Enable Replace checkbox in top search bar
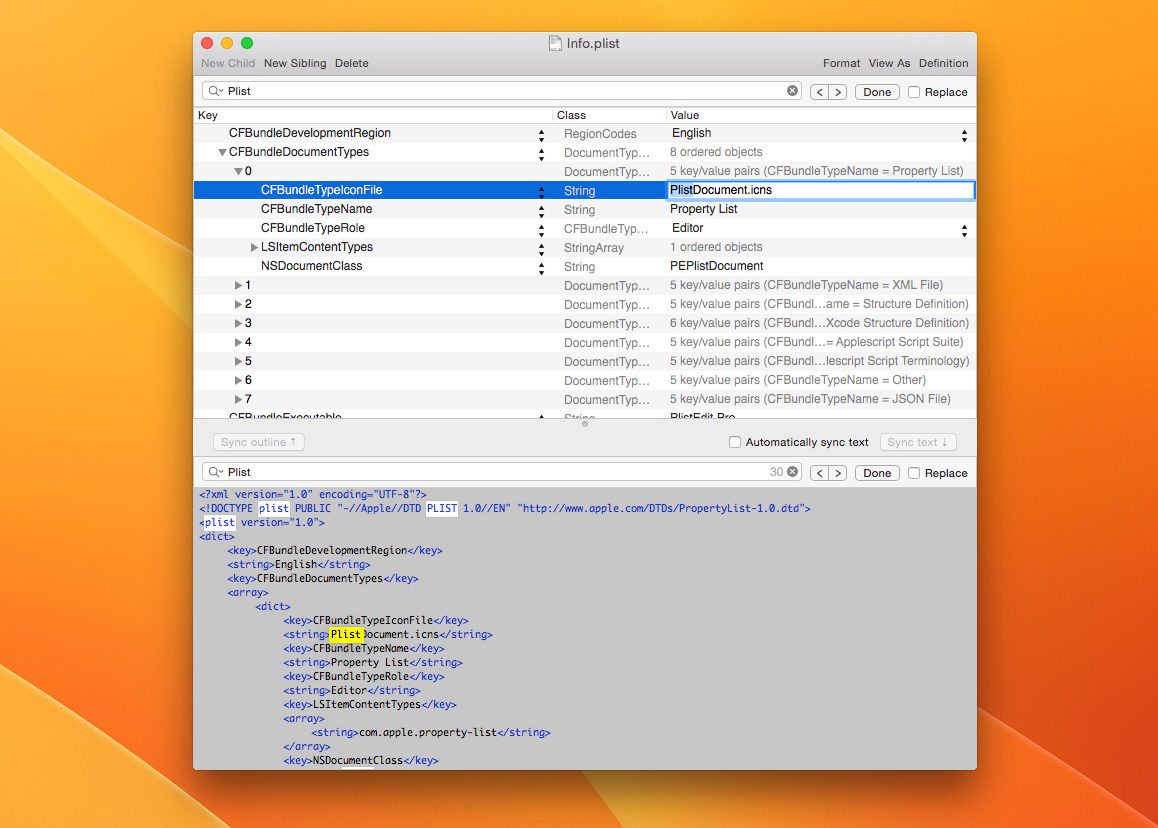1158x828 pixels. click(914, 92)
